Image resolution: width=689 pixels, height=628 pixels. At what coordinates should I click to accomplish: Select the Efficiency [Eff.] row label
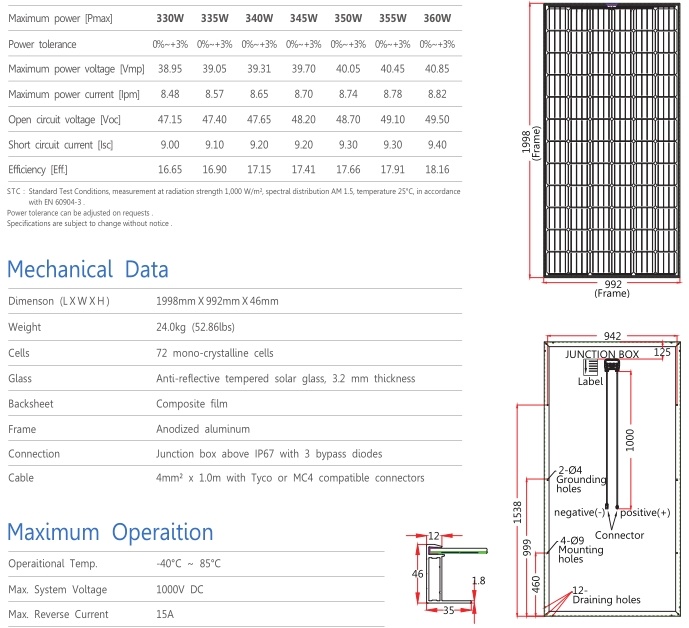[x=38, y=170]
